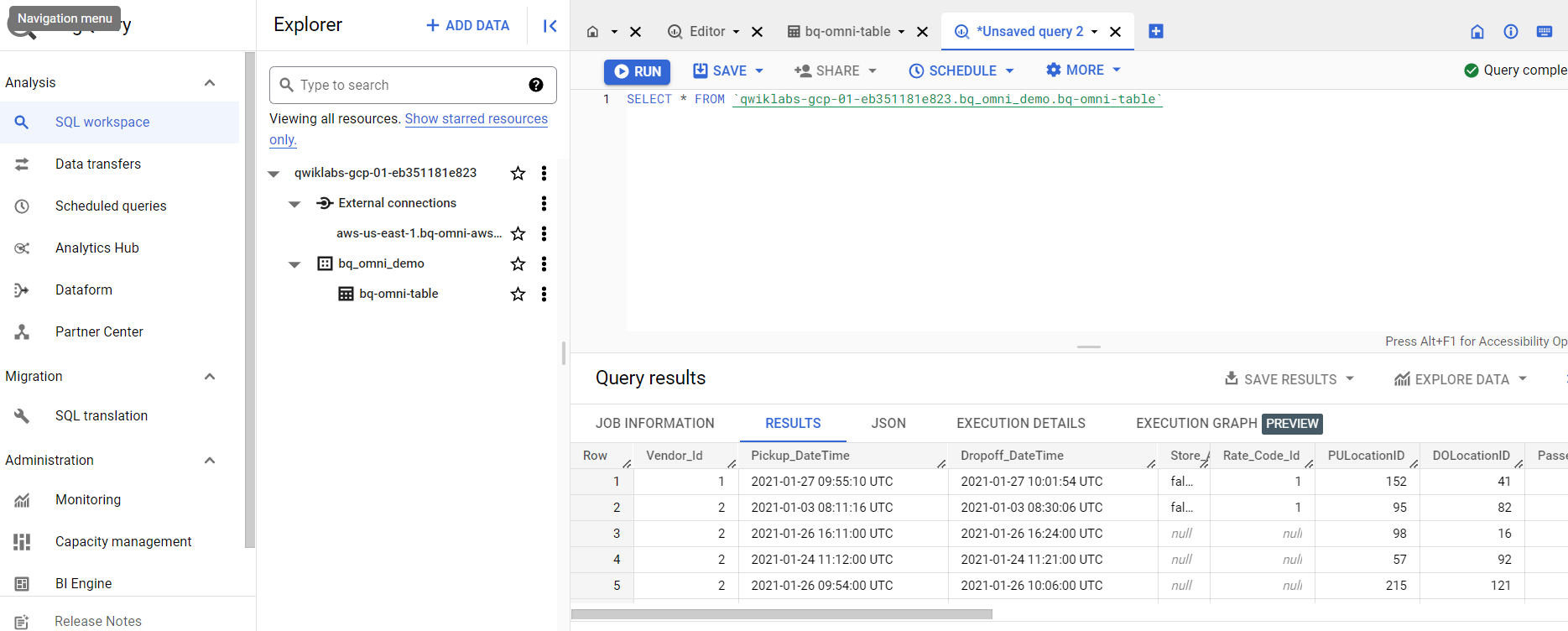Viewport: 1568px width, 631px height.
Task: Click the results horizontal scrollbar
Action: [782, 614]
